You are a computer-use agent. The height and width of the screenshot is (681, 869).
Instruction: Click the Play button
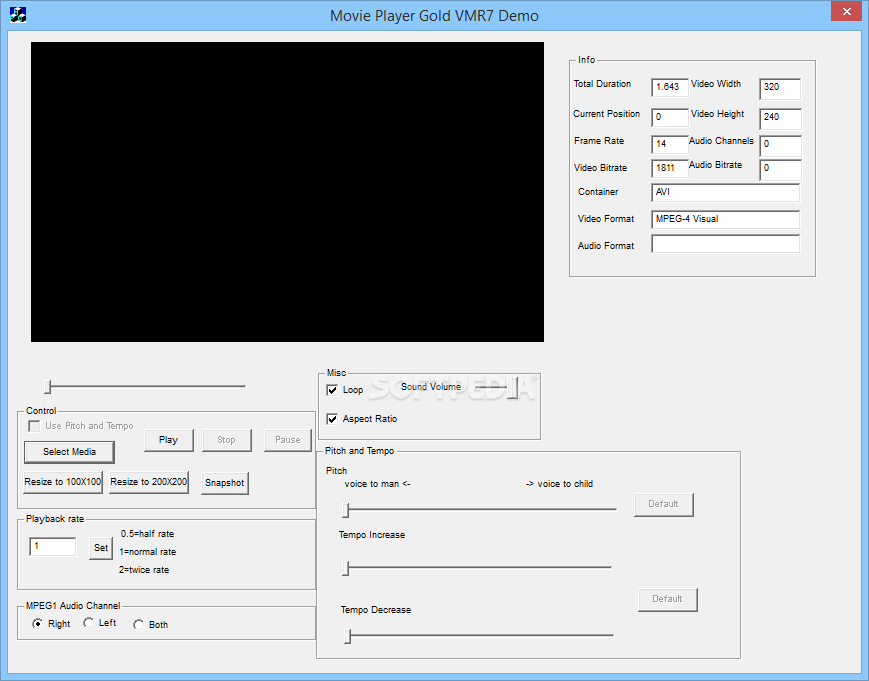tap(168, 440)
